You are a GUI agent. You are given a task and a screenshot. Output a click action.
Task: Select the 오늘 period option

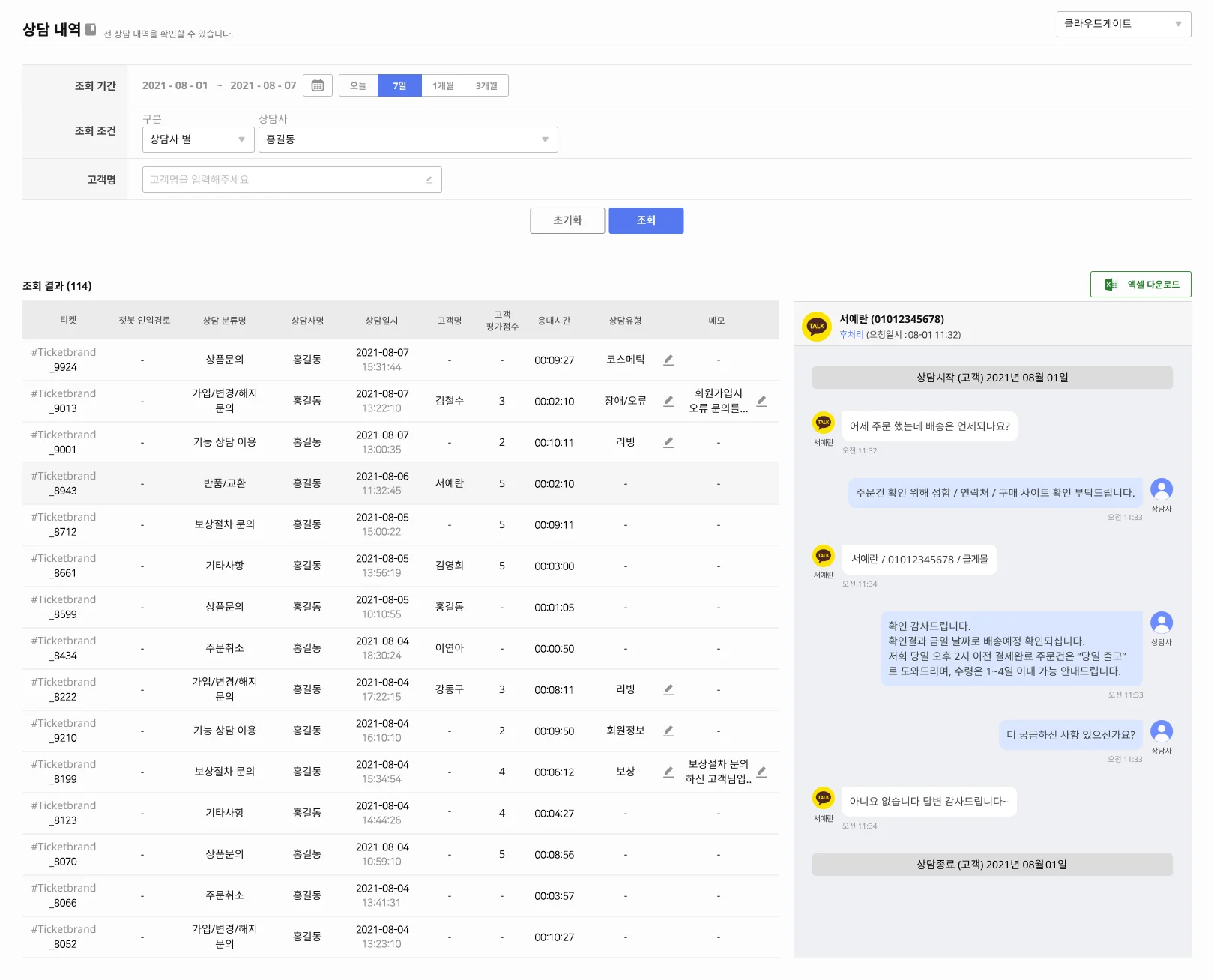pyautogui.click(x=358, y=85)
